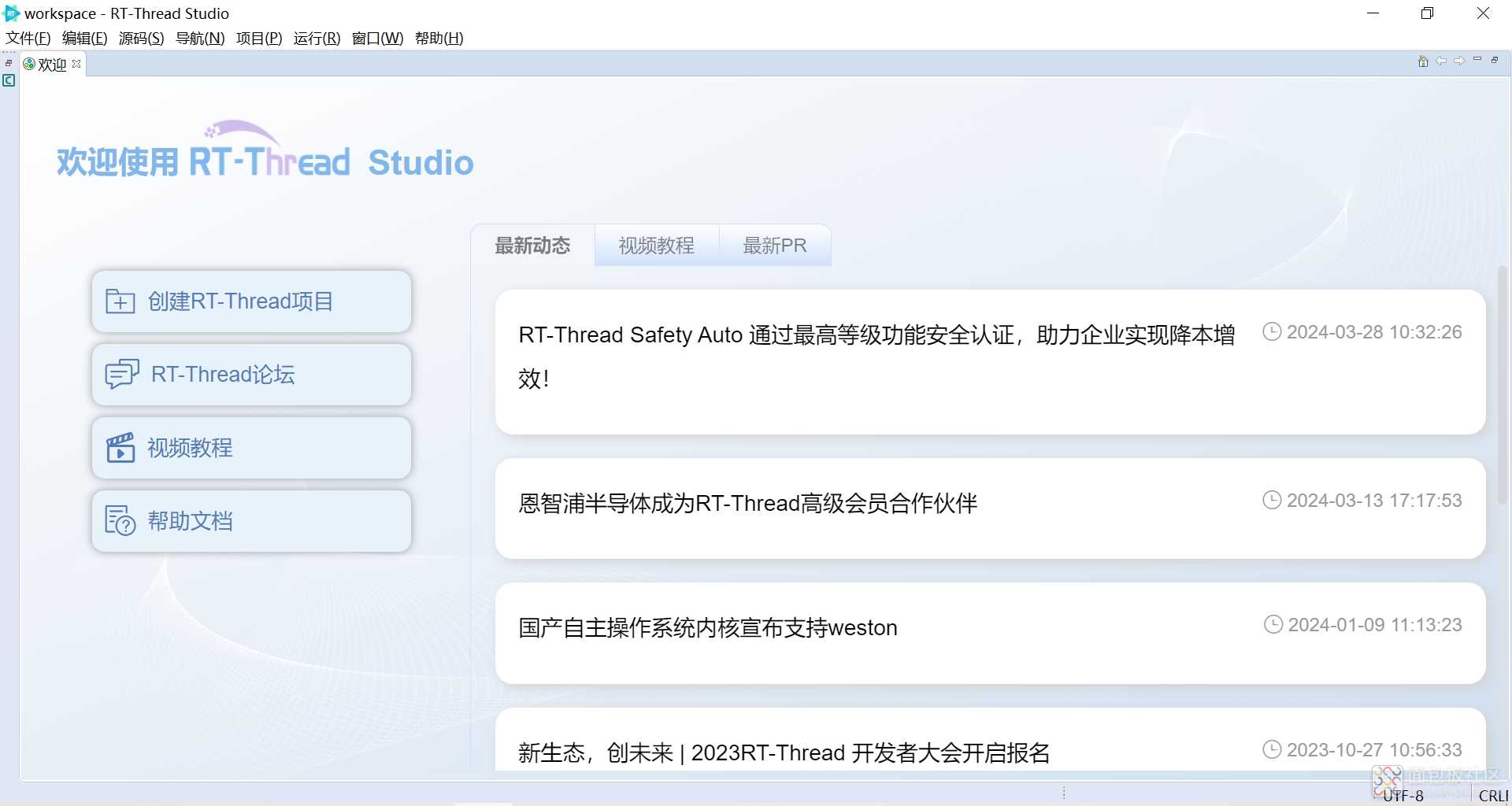Click the Home icon in the welcome toolbar
Screen dimensions: 1512x806
[1423, 61]
